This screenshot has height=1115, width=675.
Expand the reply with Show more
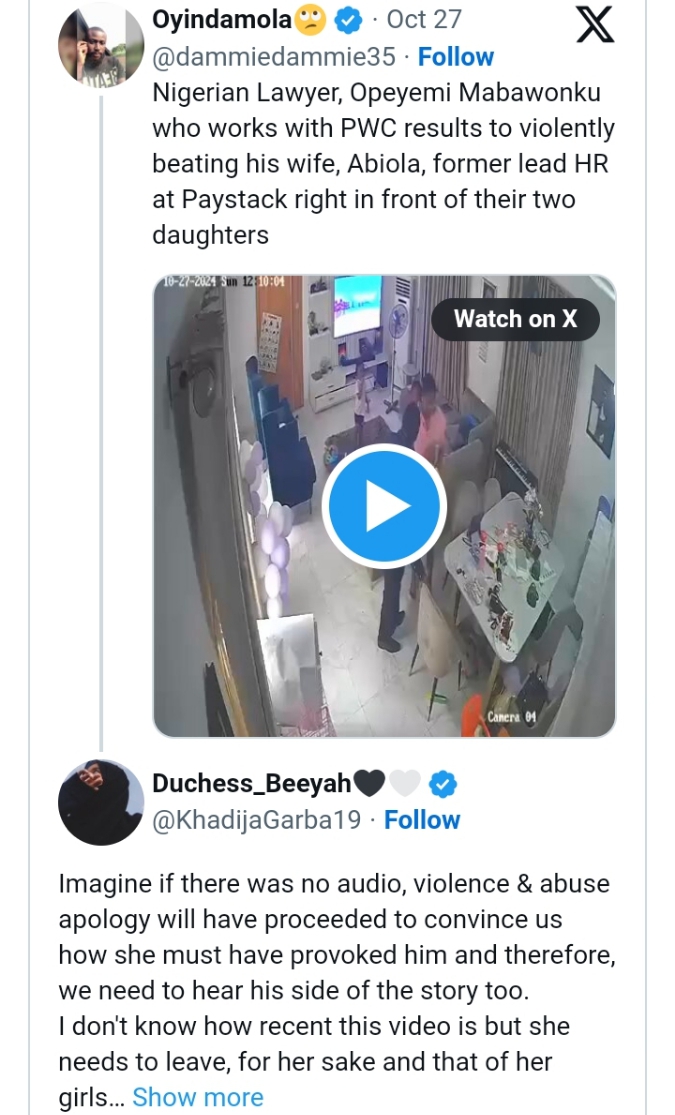197,1097
